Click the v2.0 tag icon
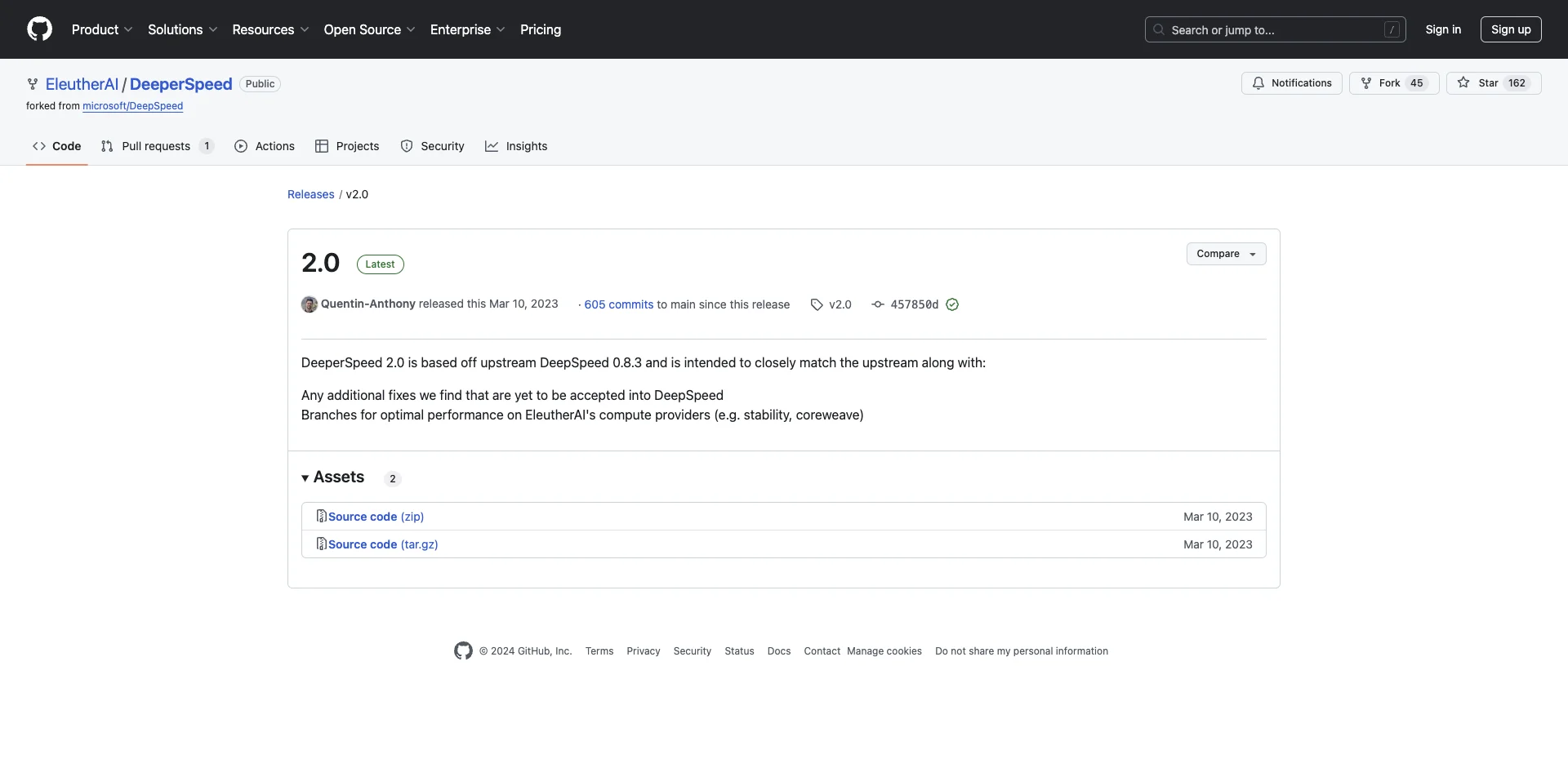This screenshot has width=1568, height=768. click(x=817, y=304)
